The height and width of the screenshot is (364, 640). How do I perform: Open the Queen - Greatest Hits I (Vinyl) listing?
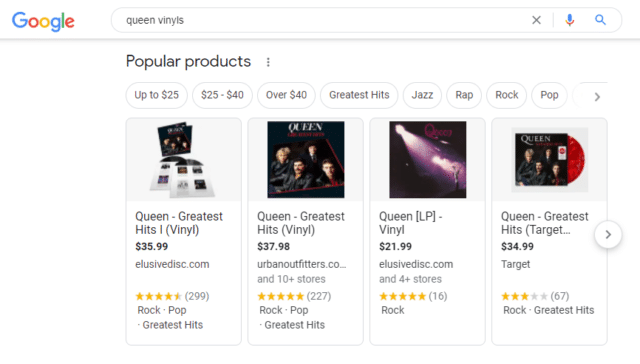179,223
